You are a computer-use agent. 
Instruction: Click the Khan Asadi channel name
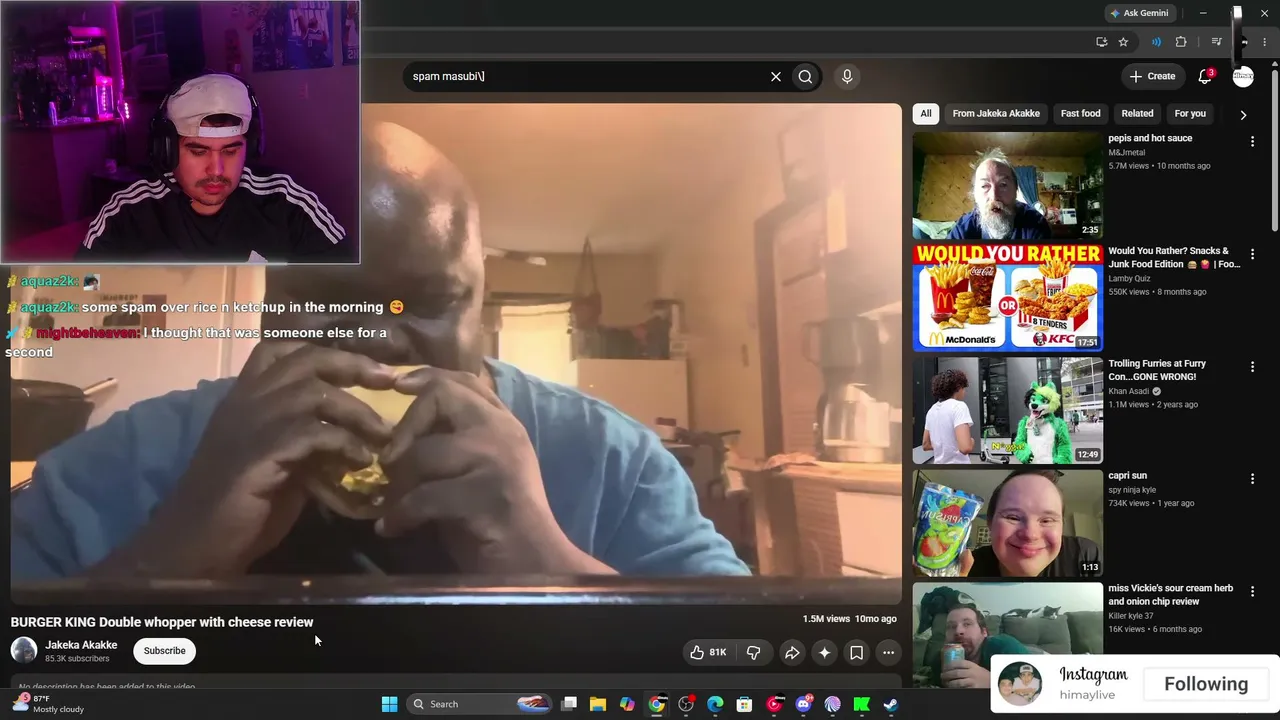tap(1129, 391)
